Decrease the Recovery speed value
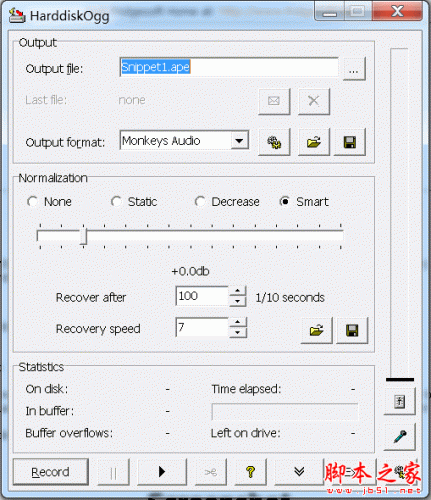The height and width of the screenshot is (500, 431). (x=237, y=333)
